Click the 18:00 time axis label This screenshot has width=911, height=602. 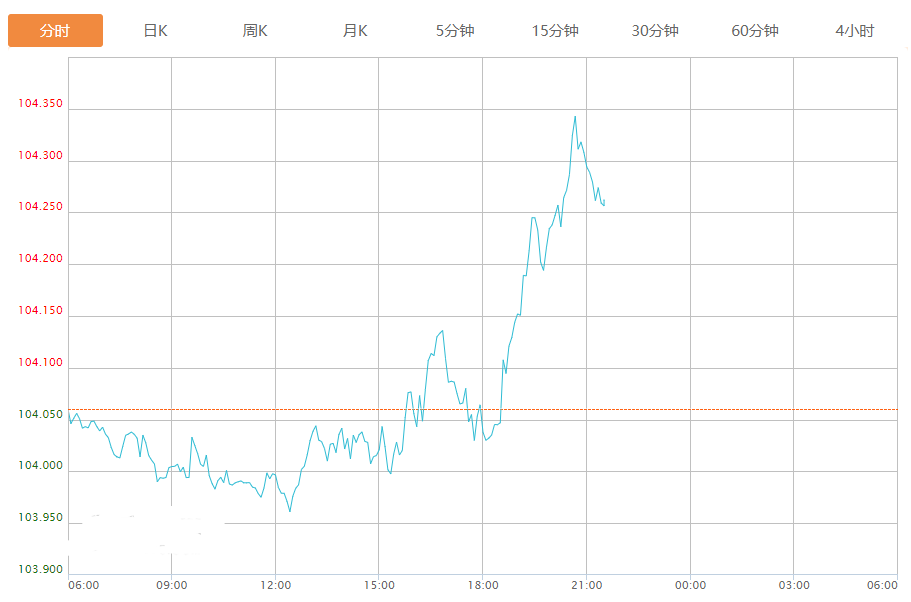(x=483, y=585)
